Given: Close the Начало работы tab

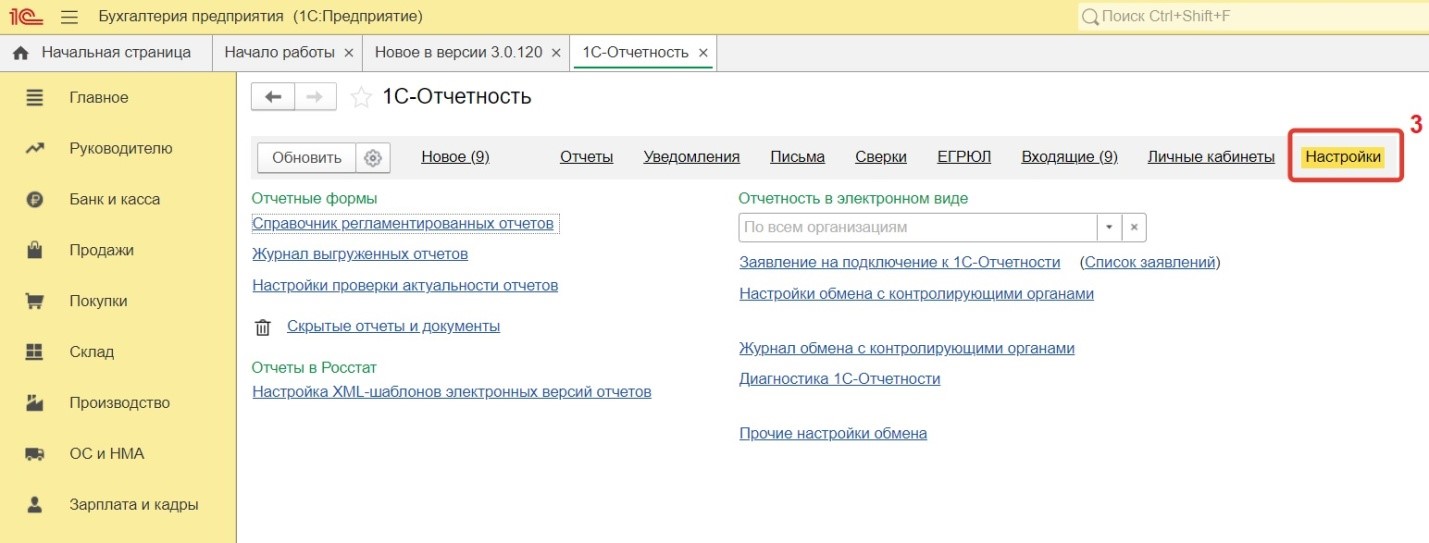Looking at the screenshot, I should [x=348, y=53].
